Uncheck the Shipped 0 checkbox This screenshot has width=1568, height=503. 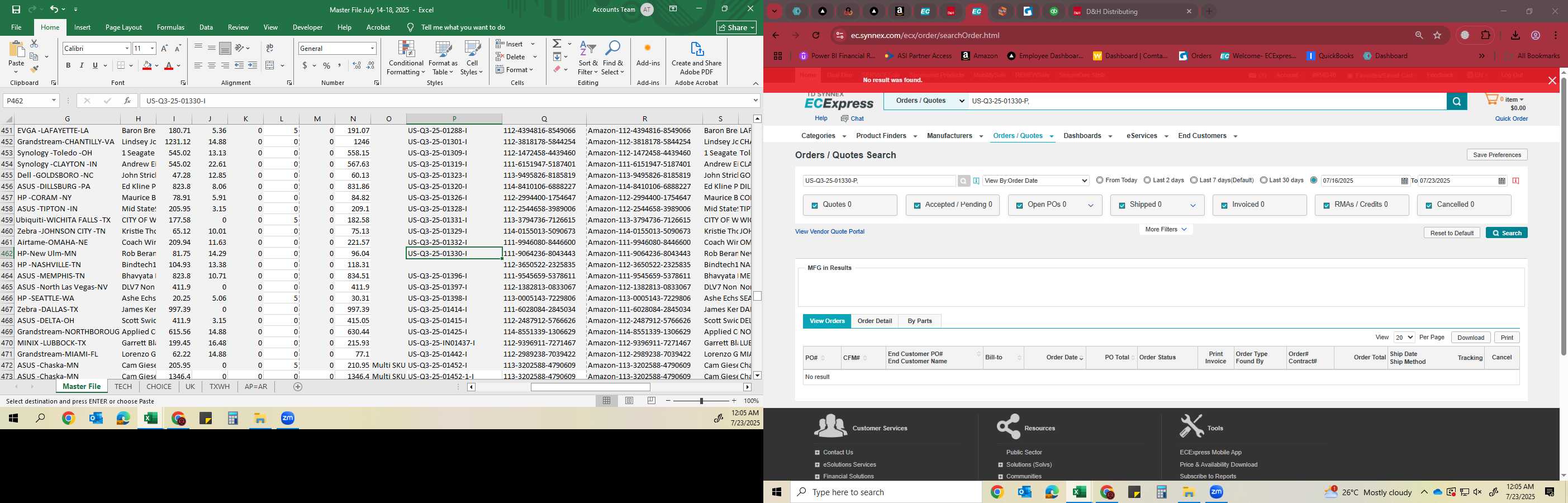[x=1121, y=206]
